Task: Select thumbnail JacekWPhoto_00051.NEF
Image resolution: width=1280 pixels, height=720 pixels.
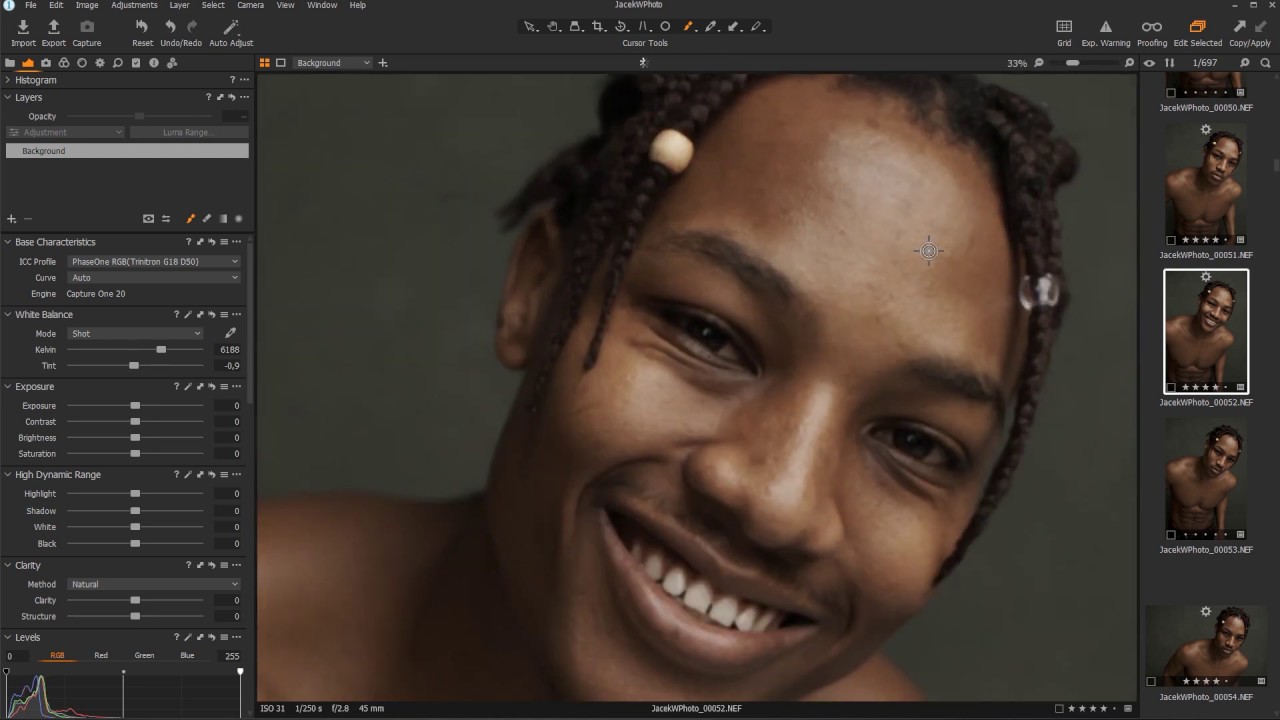Action: tap(1206, 185)
